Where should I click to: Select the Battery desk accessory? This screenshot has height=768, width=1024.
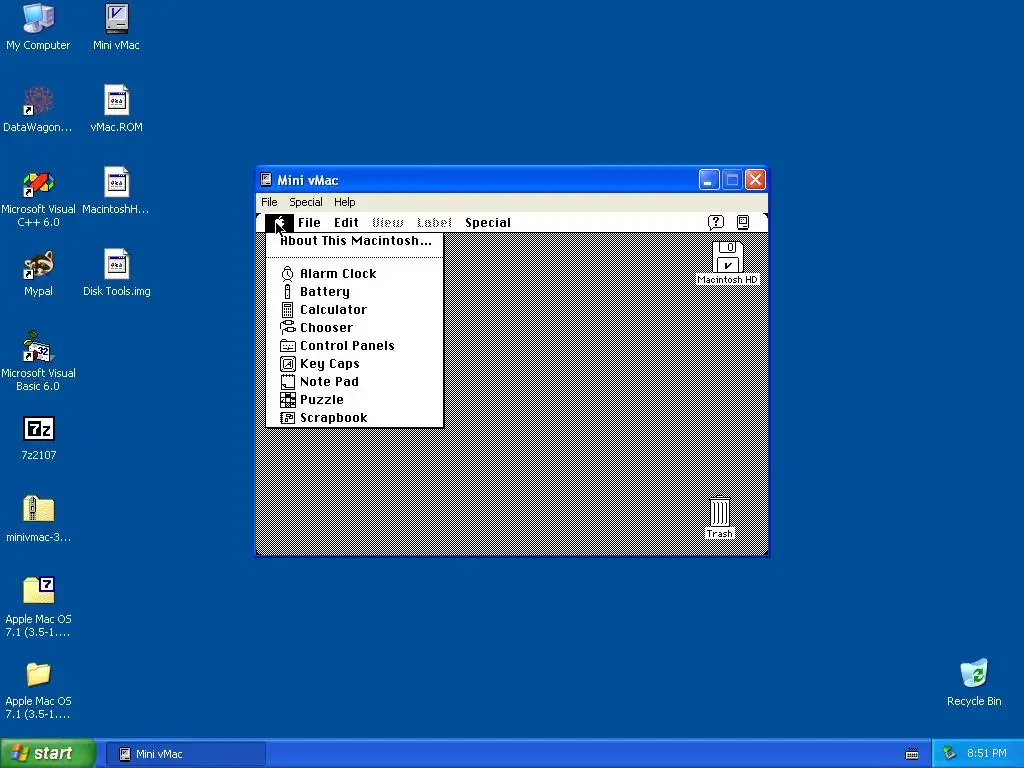[355, 292]
